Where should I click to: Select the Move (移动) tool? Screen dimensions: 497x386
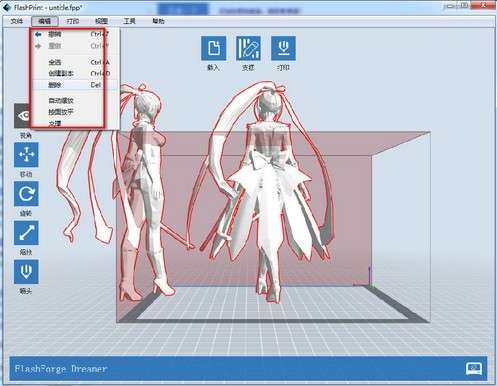pos(26,155)
